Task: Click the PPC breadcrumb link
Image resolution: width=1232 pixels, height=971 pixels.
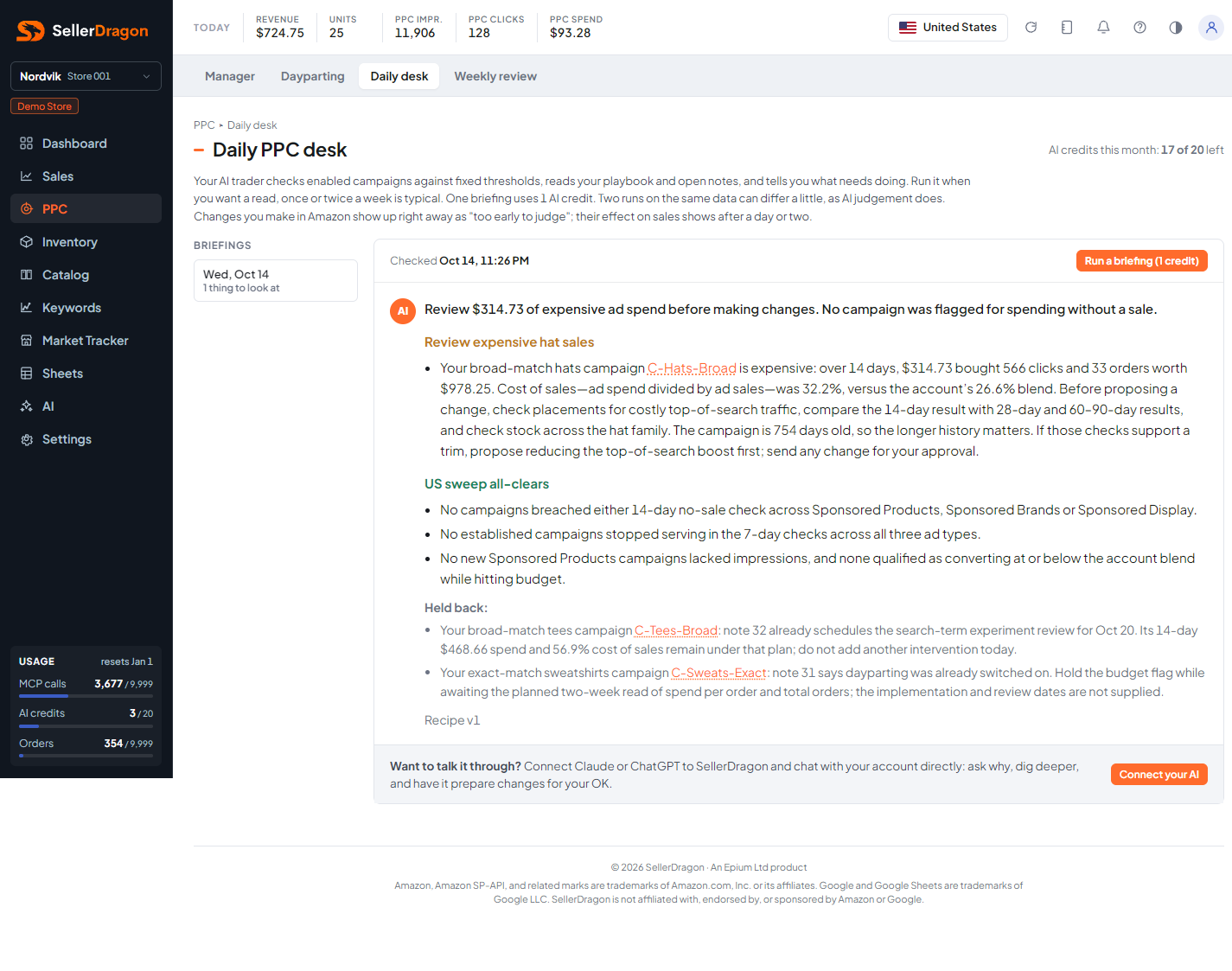Action: [204, 125]
